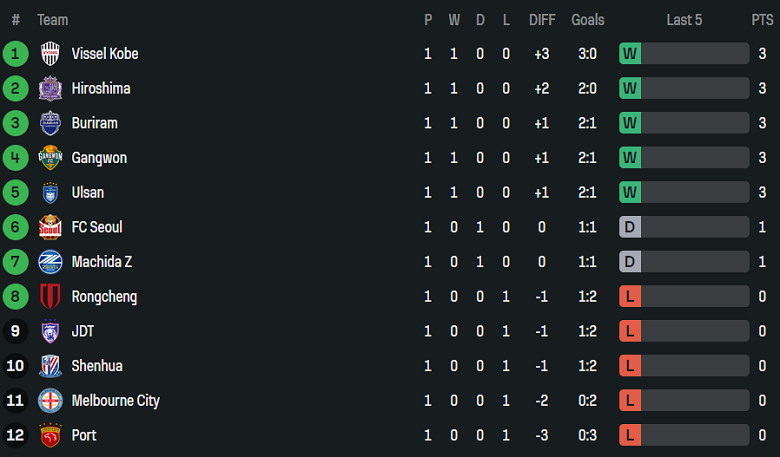The height and width of the screenshot is (457, 780).
Task: Click the green rank 1 position badge
Action: coord(15,54)
